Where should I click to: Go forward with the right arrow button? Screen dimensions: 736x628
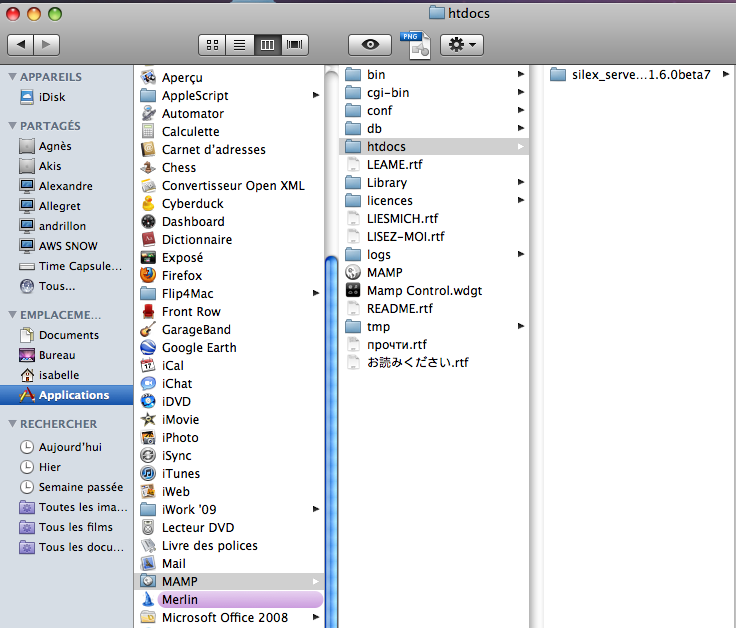coord(46,45)
